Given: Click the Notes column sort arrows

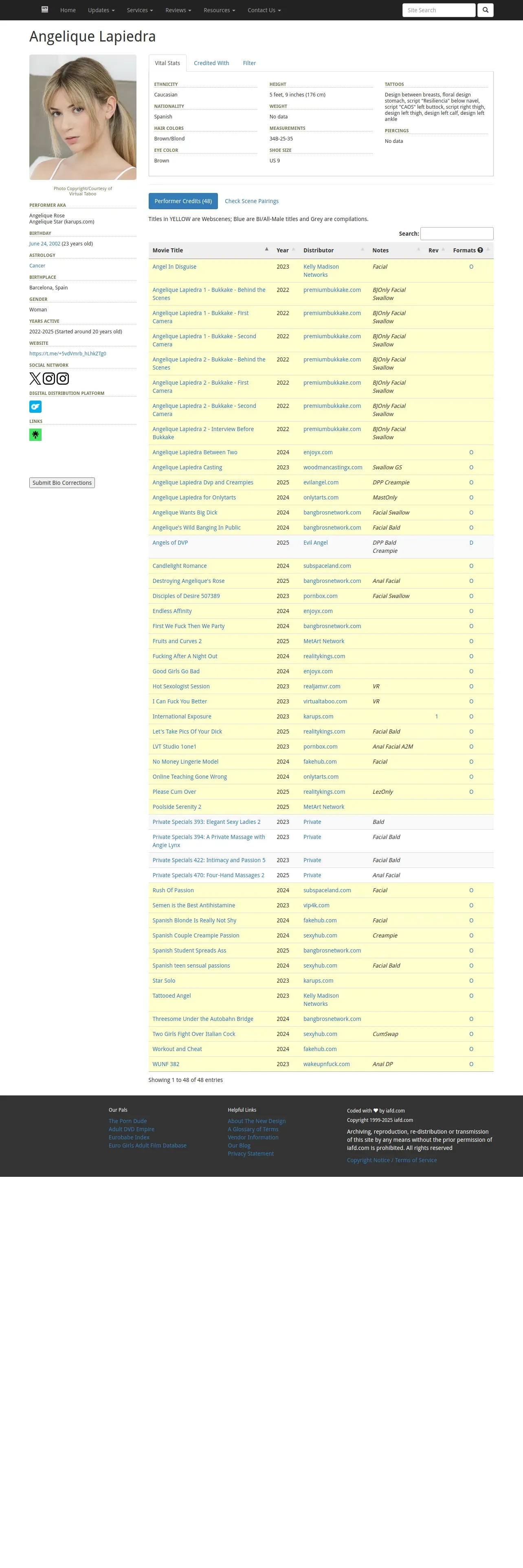Looking at the screenshot, I should pos(418,249).
